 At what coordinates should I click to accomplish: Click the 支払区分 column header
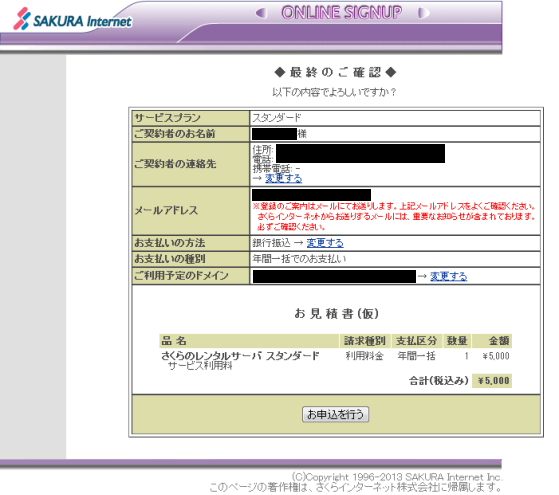click(x=417, y=341)
